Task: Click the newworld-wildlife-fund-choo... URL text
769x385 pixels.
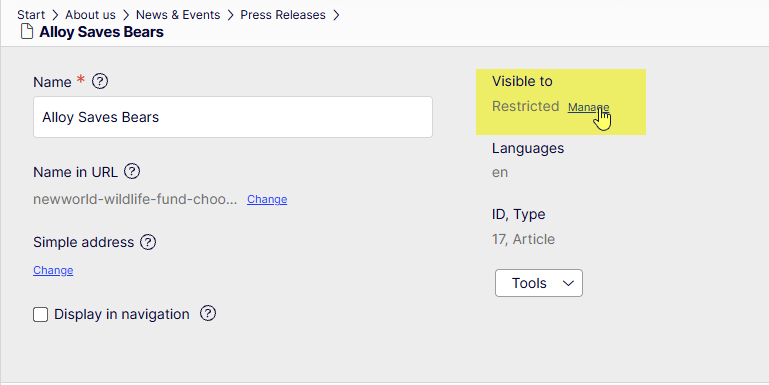Action: [x=135, y=199]
